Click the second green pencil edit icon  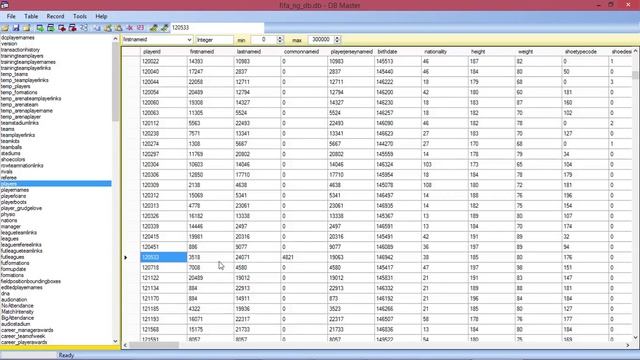coord(164,28)
